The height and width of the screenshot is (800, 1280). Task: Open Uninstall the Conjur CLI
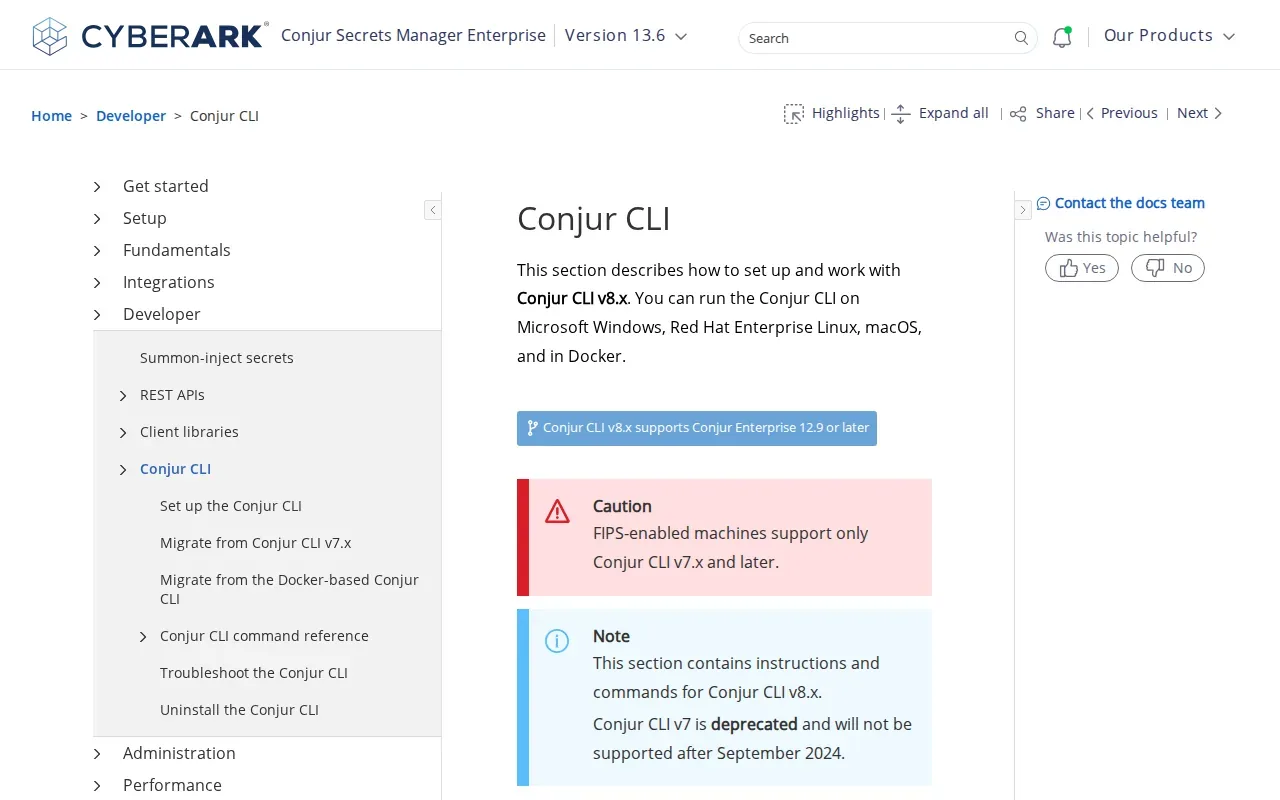click(x=239, y=710)
